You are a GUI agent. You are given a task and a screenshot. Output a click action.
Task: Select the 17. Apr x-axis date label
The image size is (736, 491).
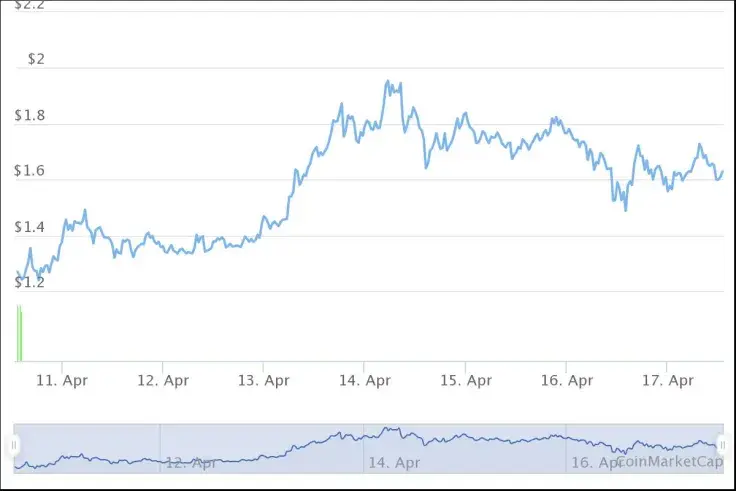tap(667, 380)
